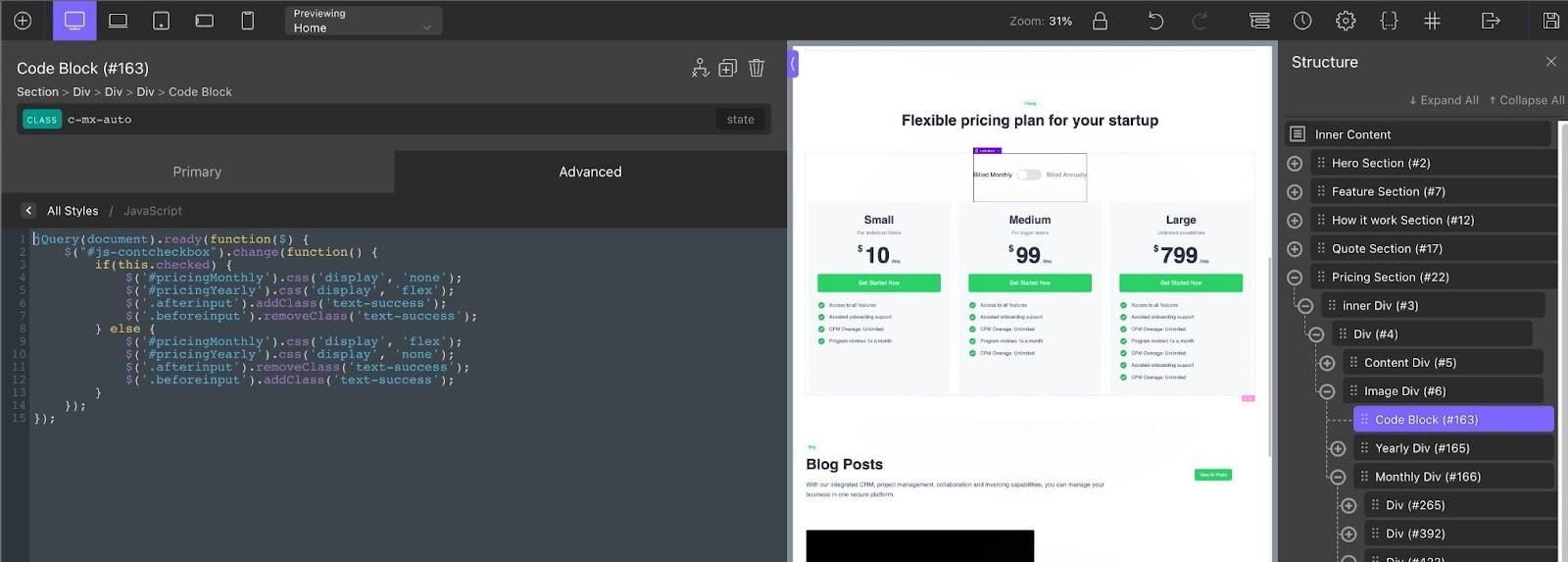The image size is (1568, 562).
Task: Open the stylesheets curly braces icon
Action: click(x=1389, y=21)
